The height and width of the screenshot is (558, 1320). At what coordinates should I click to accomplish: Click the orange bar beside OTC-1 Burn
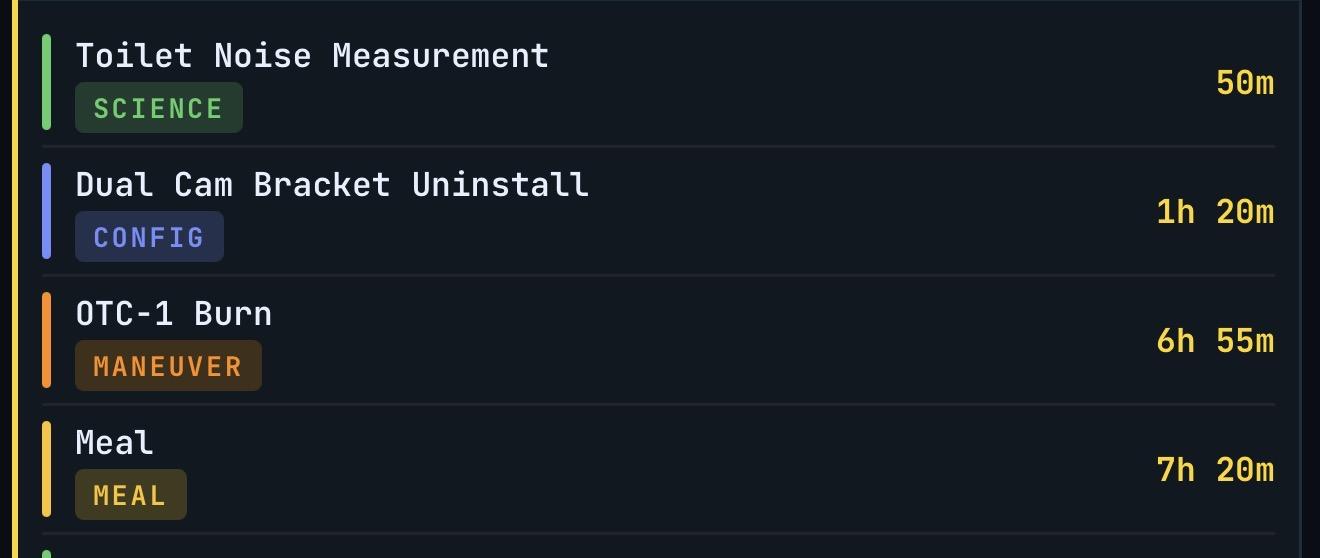46,340
